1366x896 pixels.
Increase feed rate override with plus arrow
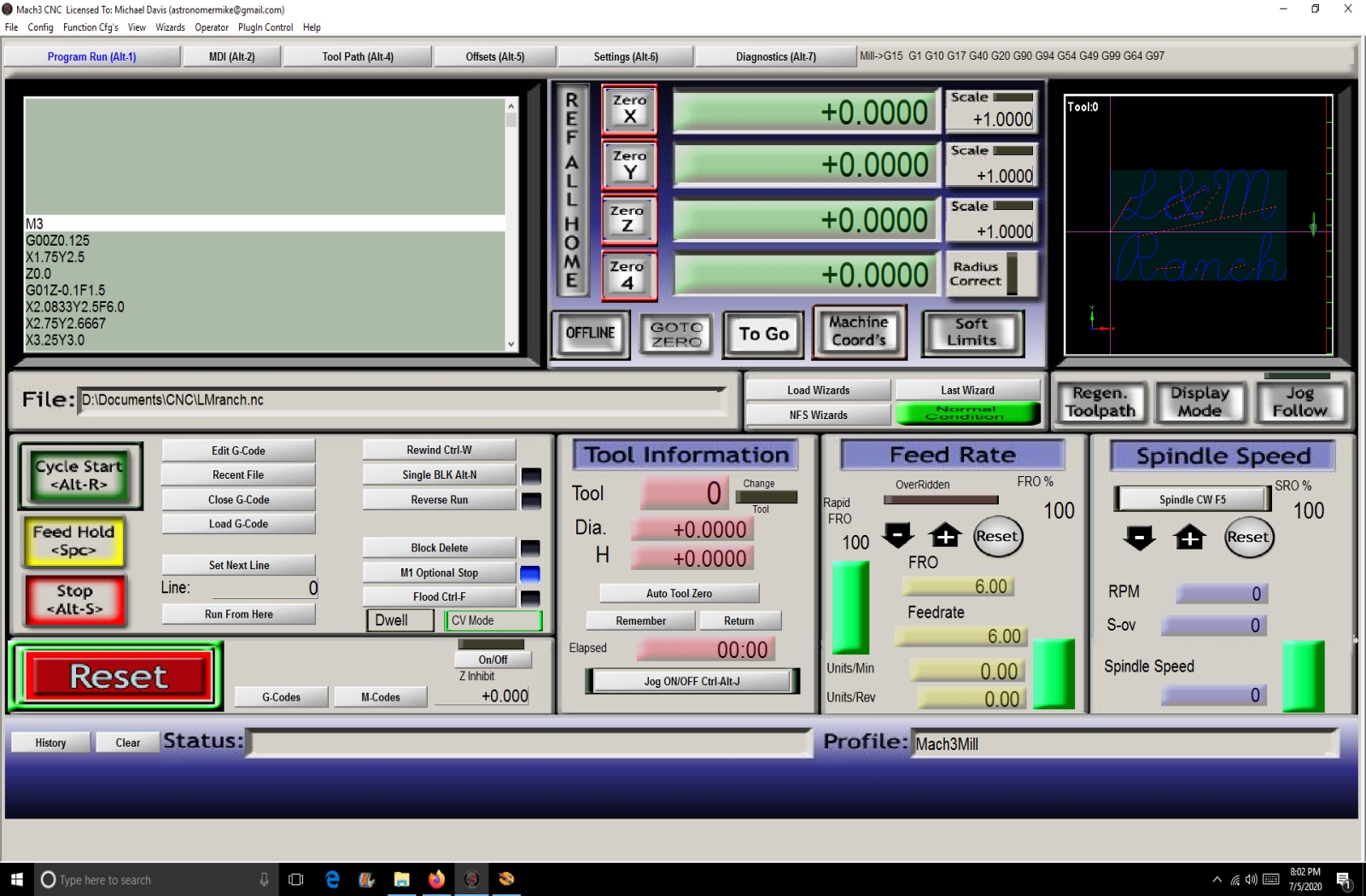pyautogui.click(x=944, y=536)
